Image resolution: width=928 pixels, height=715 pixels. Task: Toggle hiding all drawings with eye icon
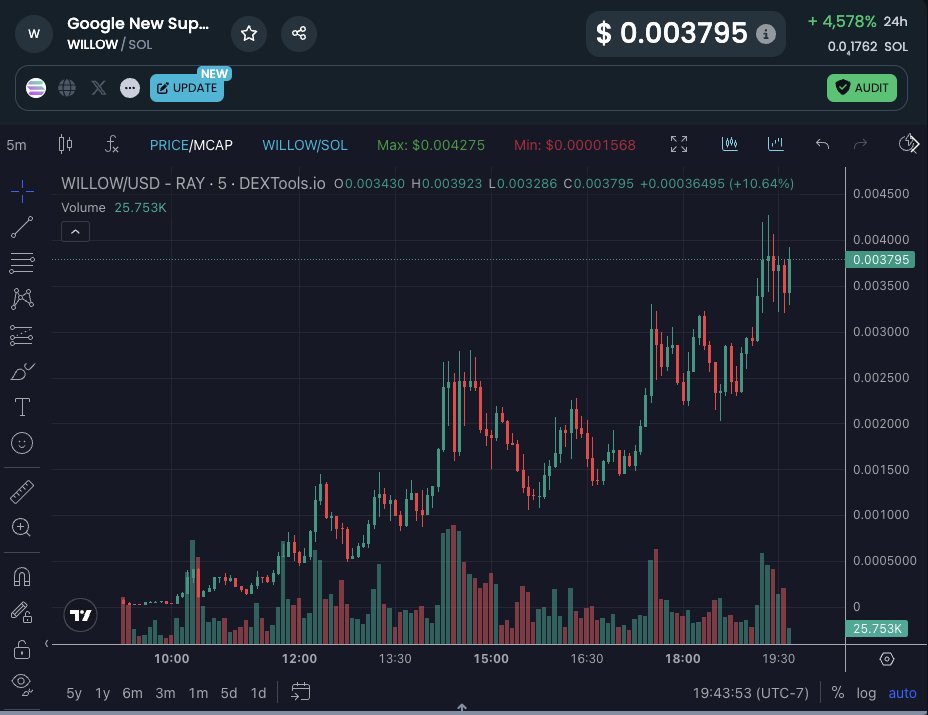pyautogui.click(x=21, y=685)
